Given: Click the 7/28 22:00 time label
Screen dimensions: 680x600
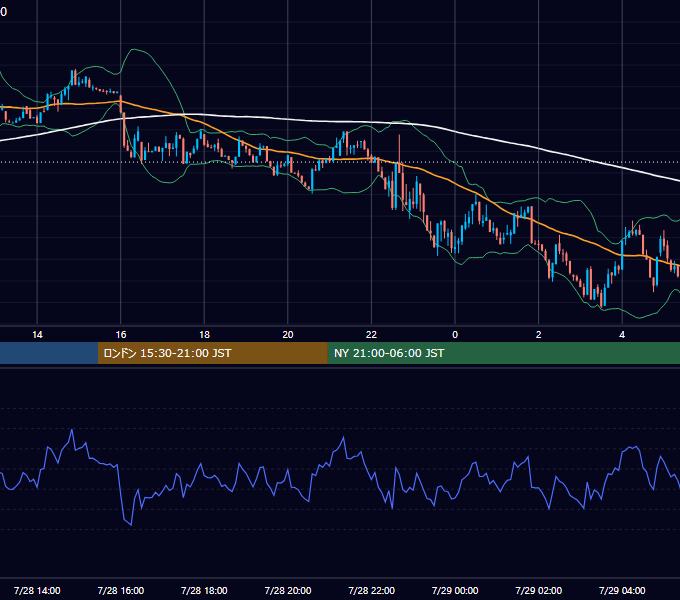Looking at the screenshot, I should [x=372, y=590].
